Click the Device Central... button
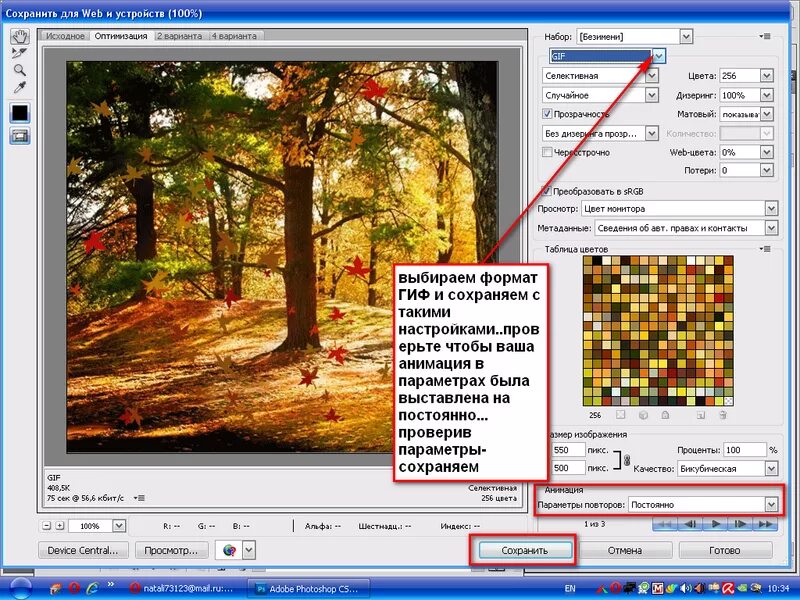800x600 pixels. pyautogui.click(x=83, y=551)
